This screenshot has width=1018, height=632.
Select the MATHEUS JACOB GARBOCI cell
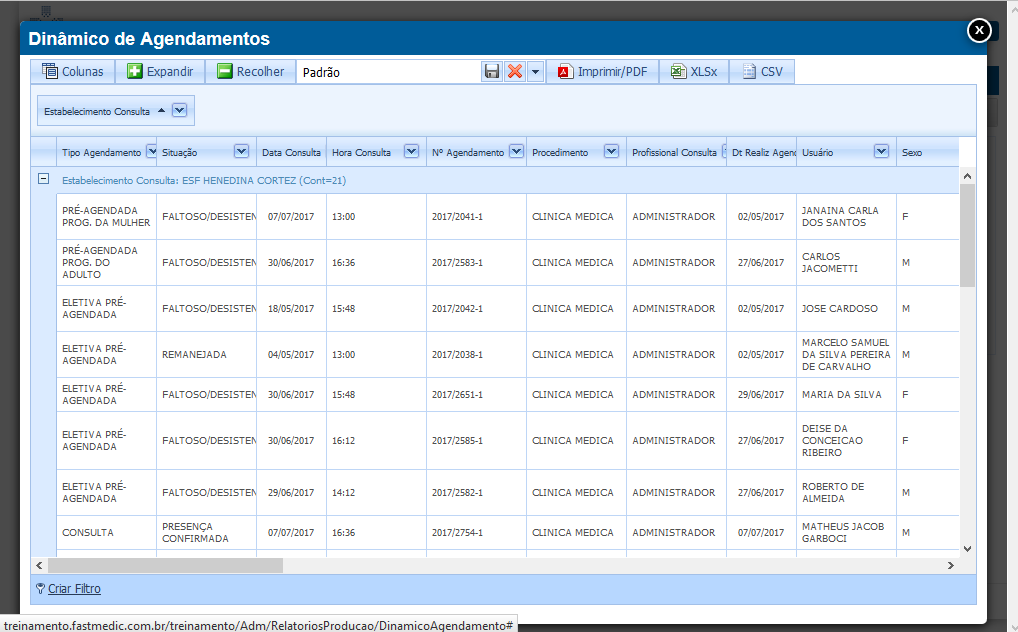pyautogui.click(x=846, y=533)
